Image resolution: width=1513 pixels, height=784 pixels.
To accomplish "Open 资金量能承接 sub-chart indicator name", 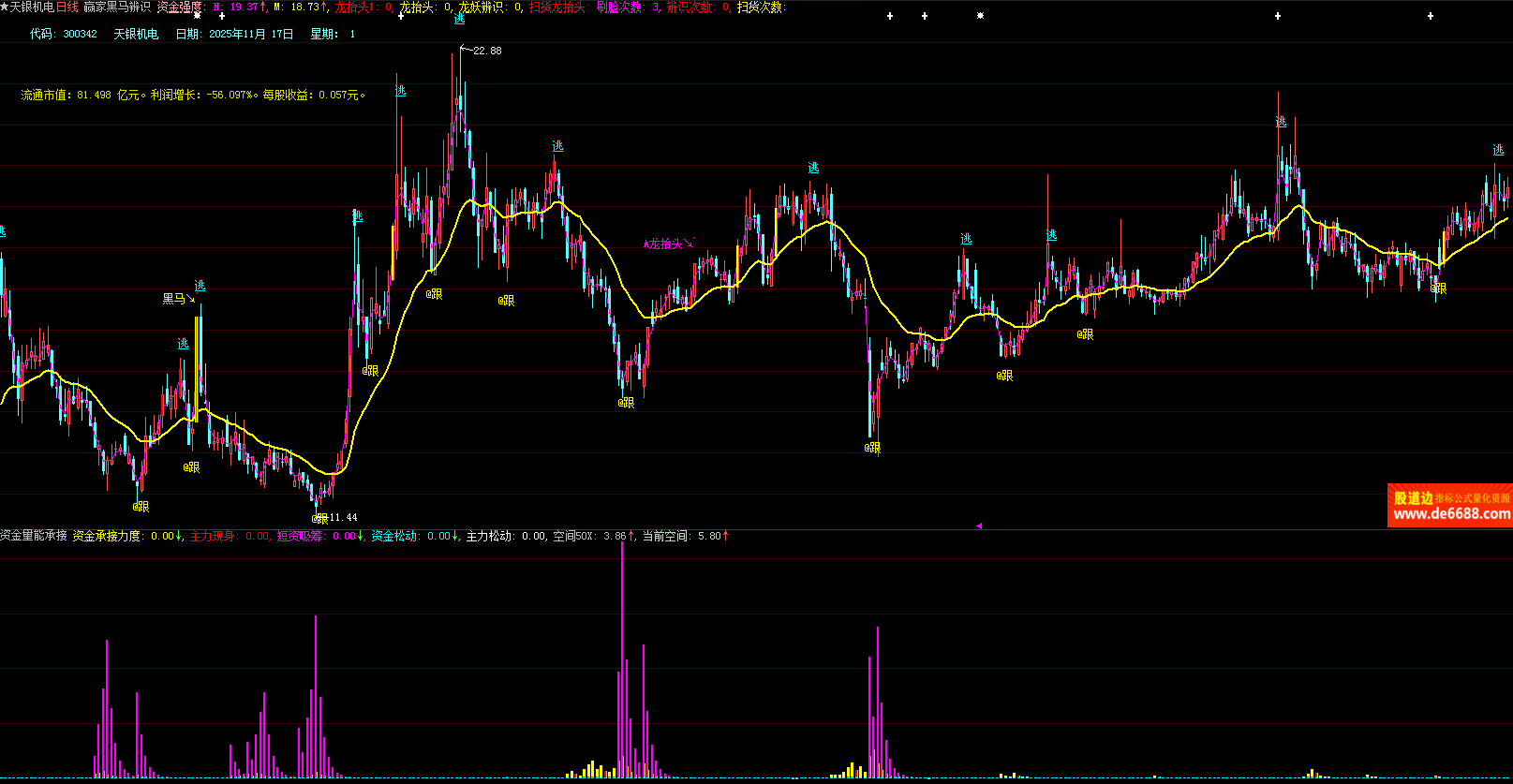I will pyautogui.click(x=34, y=536).
